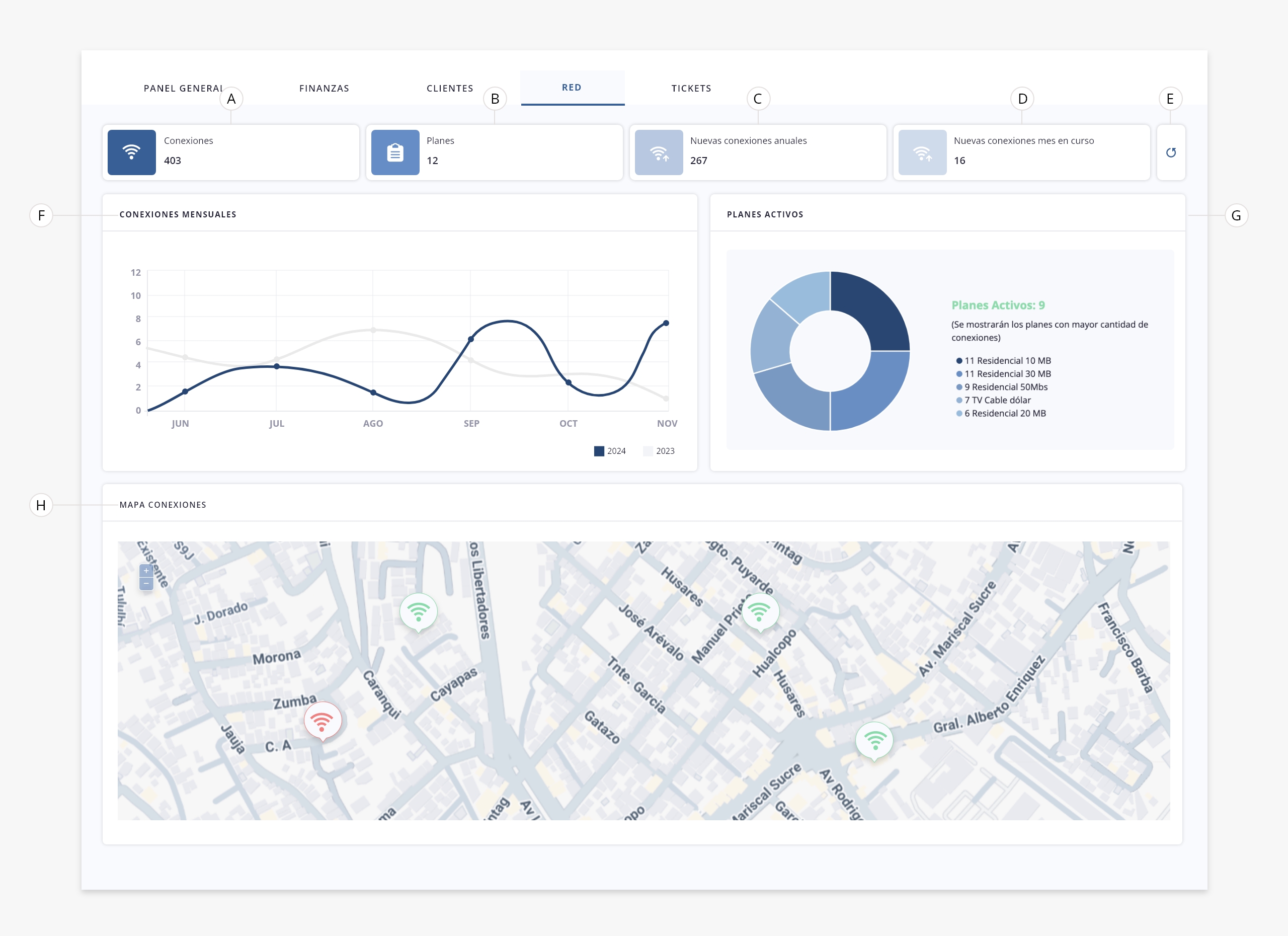Open the Tickets tab
This screenshot has width=1288, height=936.
691,88
